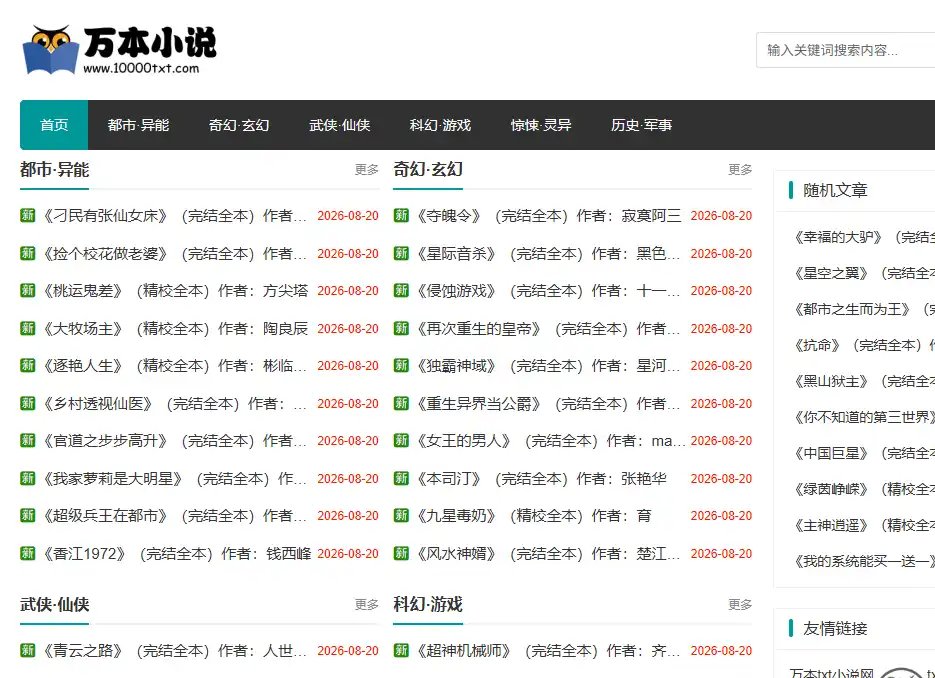Click the green 新 icon beside 《刁民有张仙女床》
The height and width of the screenshot is (678, 935).
pyautogui.click(x=27, y=215)
